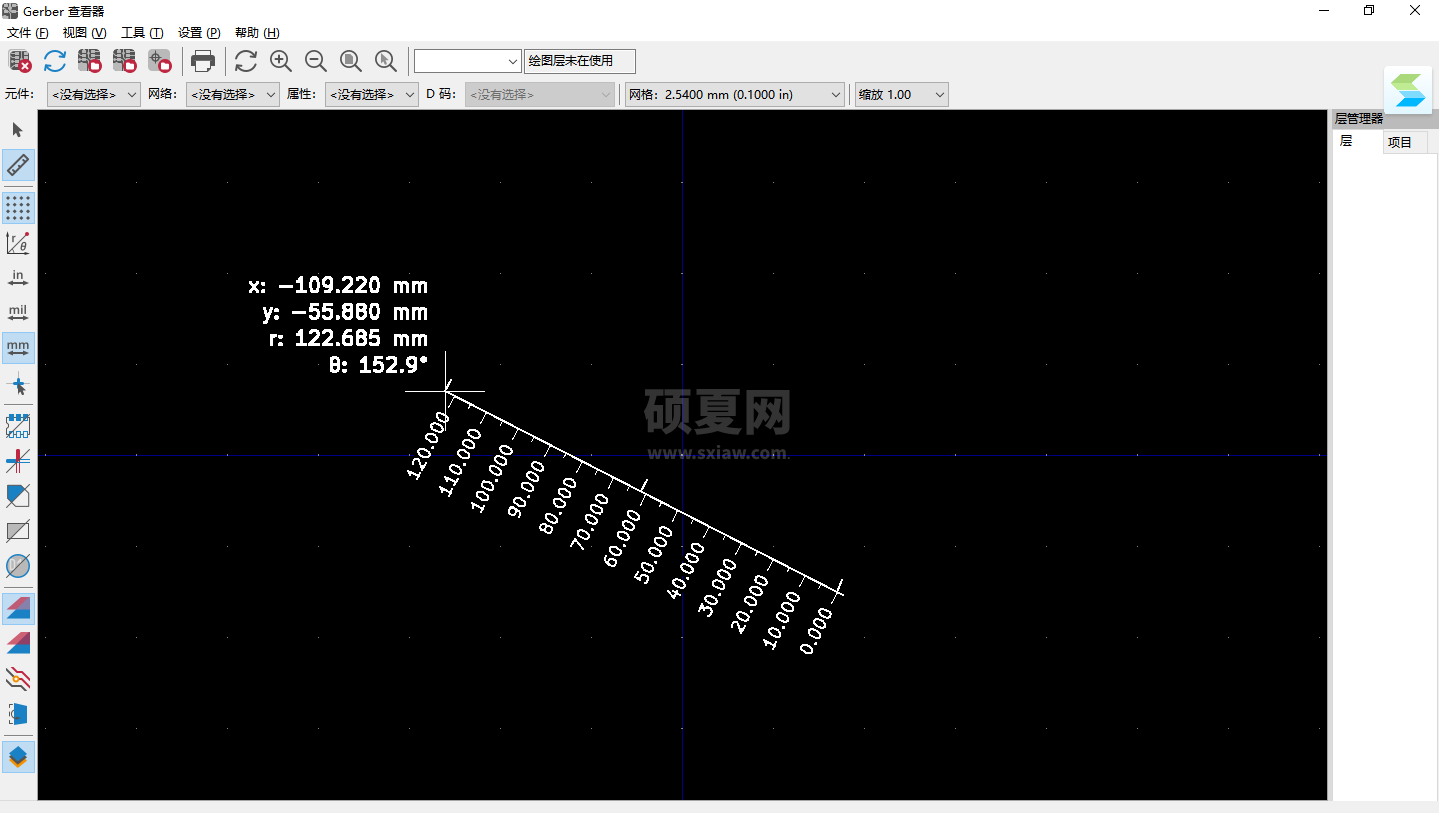This screenshot has width=1439, height=813.
Task: Click the print icon
Action: 203,61
